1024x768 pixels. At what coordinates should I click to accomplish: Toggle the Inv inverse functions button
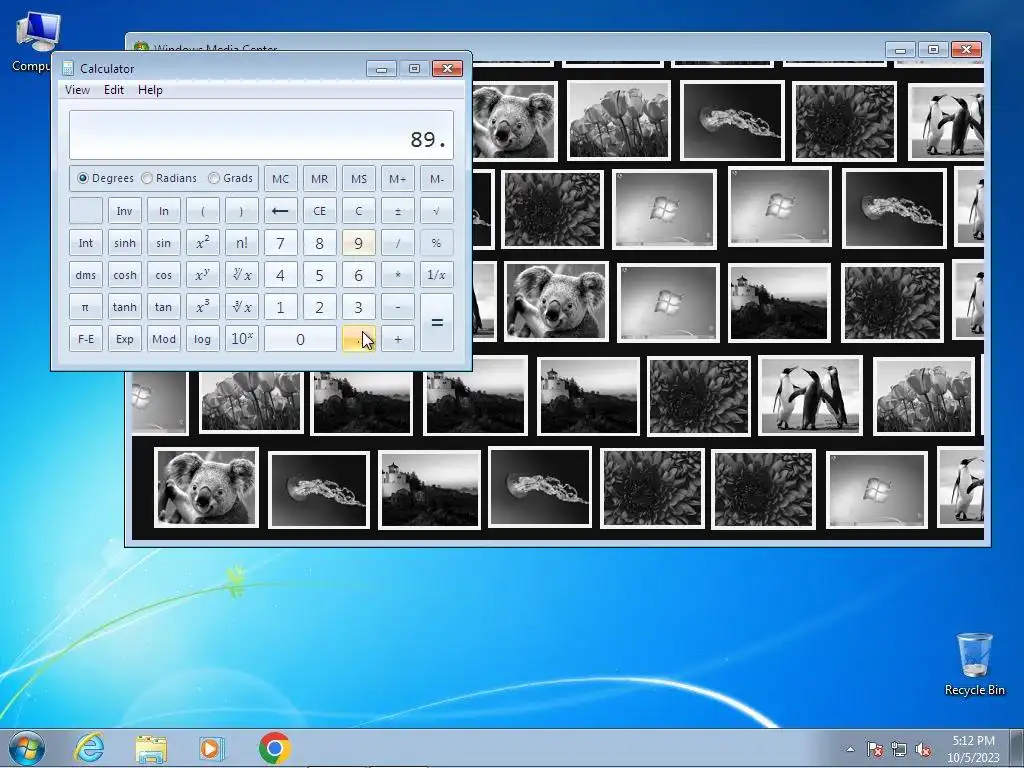[x=124, y=211]
